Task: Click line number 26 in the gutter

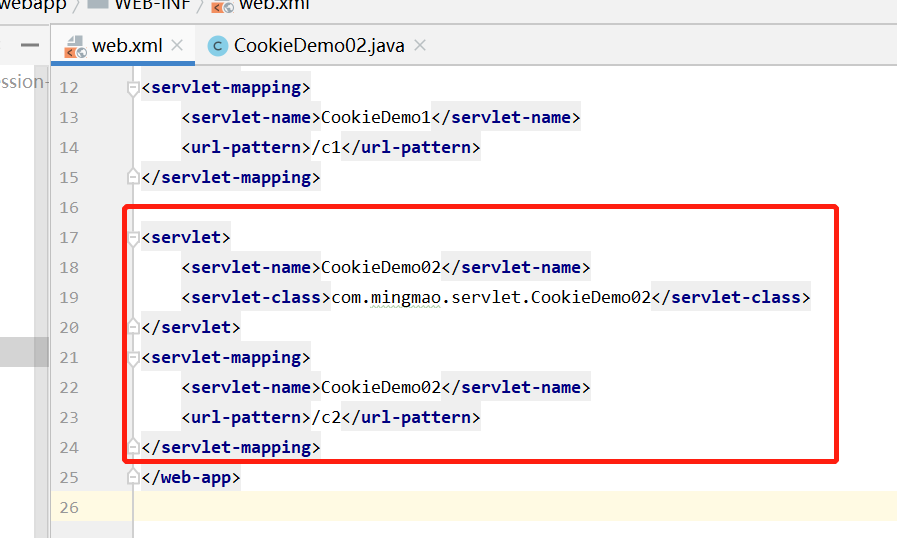Action: tap(69, 508)
